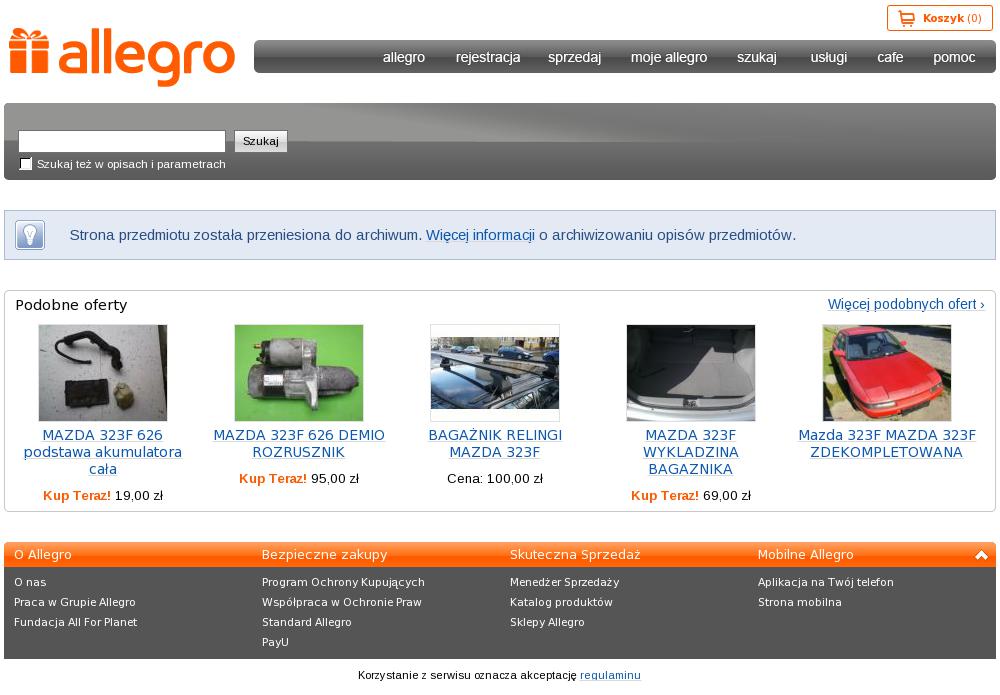Screen dimensions: 1000x695
Task: Open the roof rack offer thumbnail
Action: tap(495, 373)
